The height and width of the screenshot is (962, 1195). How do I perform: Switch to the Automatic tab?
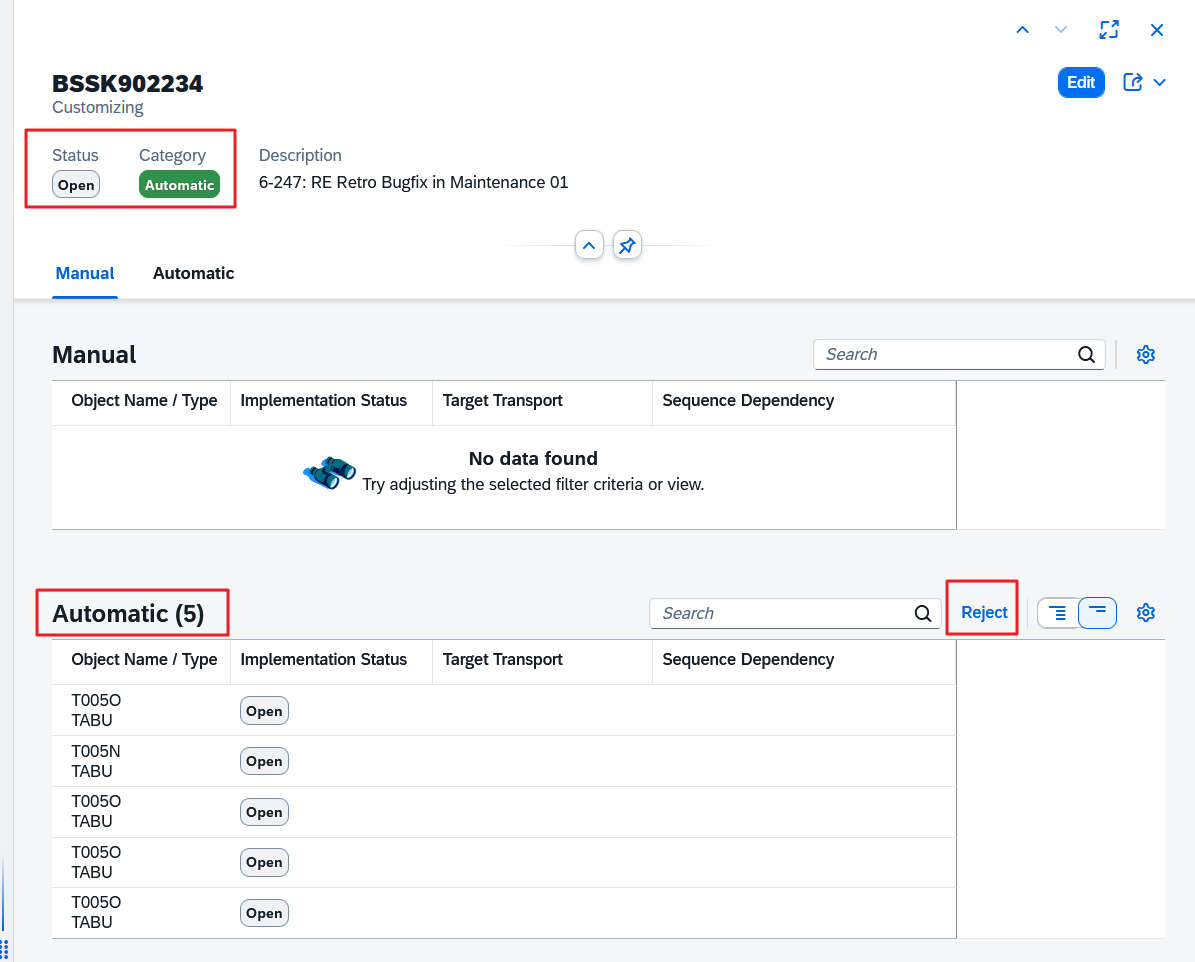[193, 273]
